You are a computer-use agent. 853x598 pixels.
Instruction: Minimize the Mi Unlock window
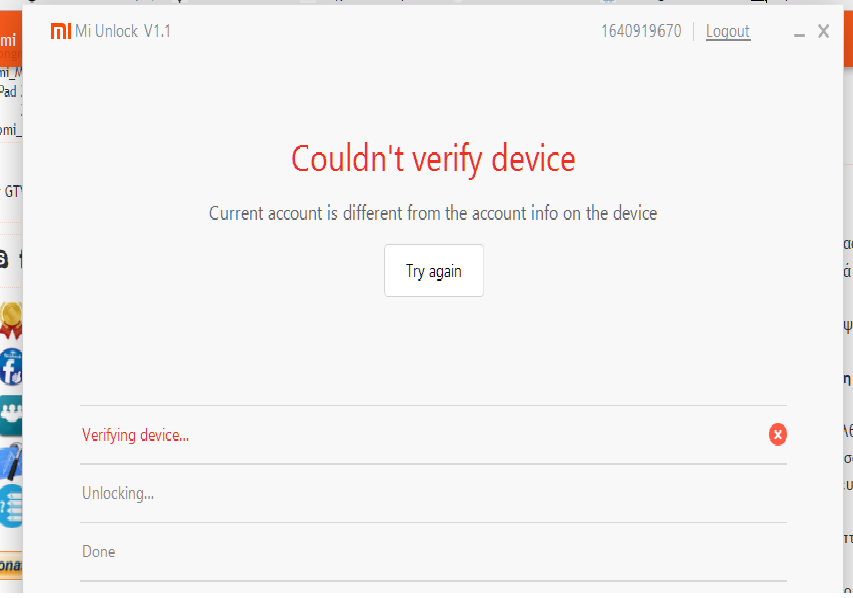[x=799, y=34]
